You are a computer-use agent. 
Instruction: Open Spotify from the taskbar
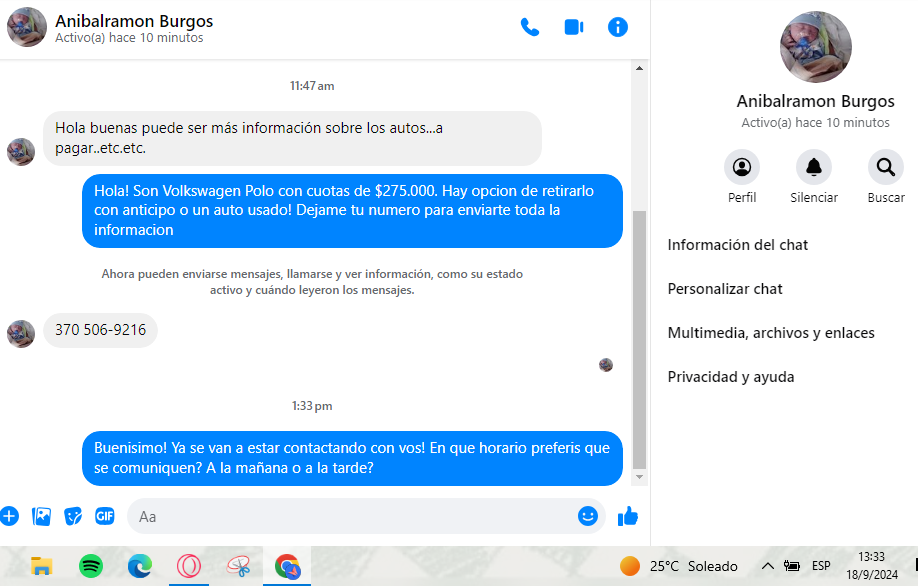click(x=91, y=566)
